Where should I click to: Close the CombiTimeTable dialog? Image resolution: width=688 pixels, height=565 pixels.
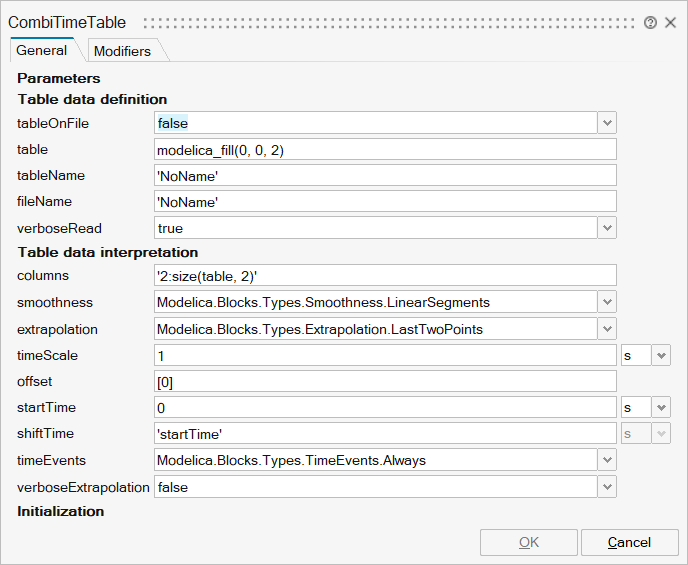pyautogui.click(x=670, y=22)
